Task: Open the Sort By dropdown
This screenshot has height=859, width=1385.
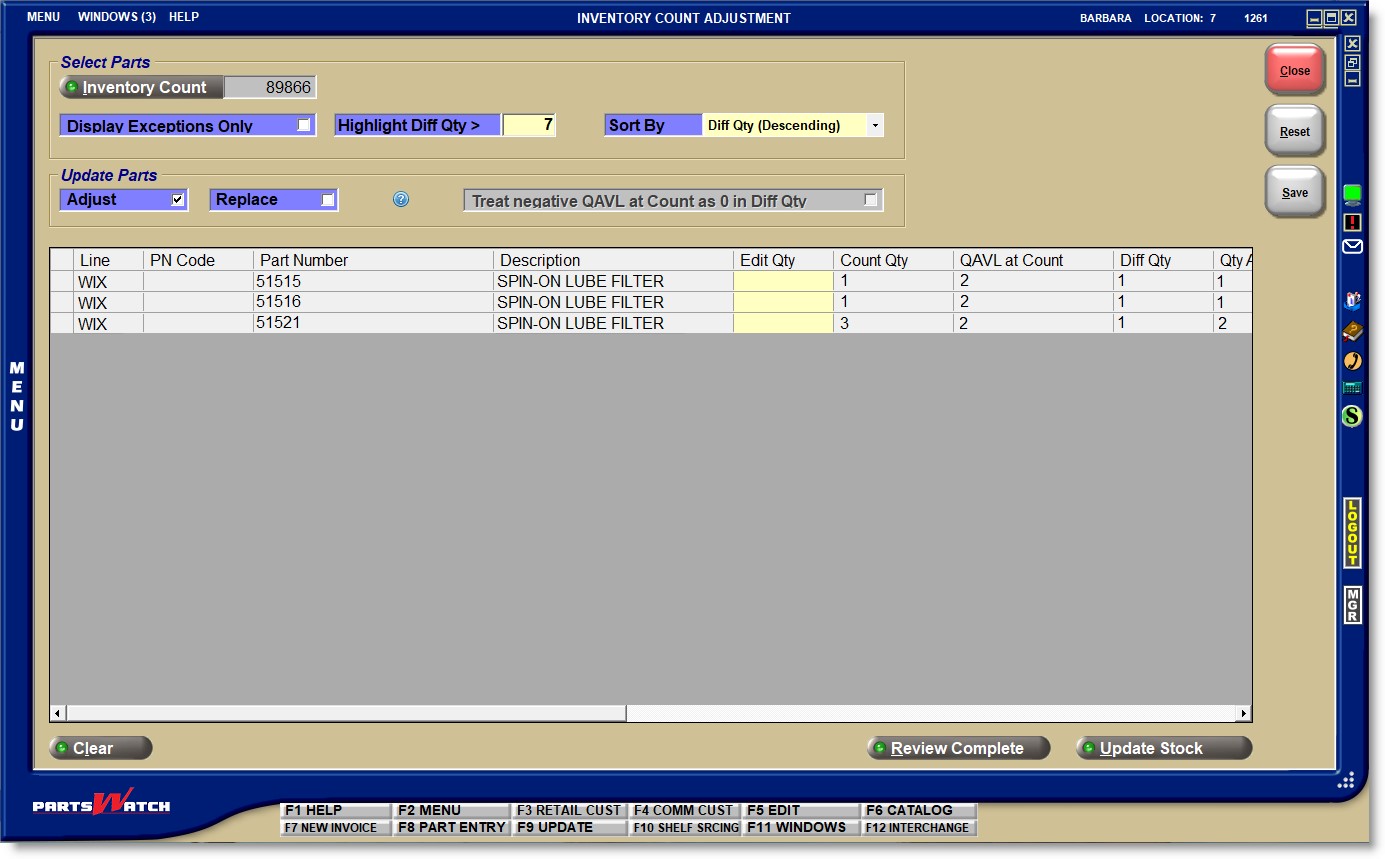Action: tap(875, 126)
